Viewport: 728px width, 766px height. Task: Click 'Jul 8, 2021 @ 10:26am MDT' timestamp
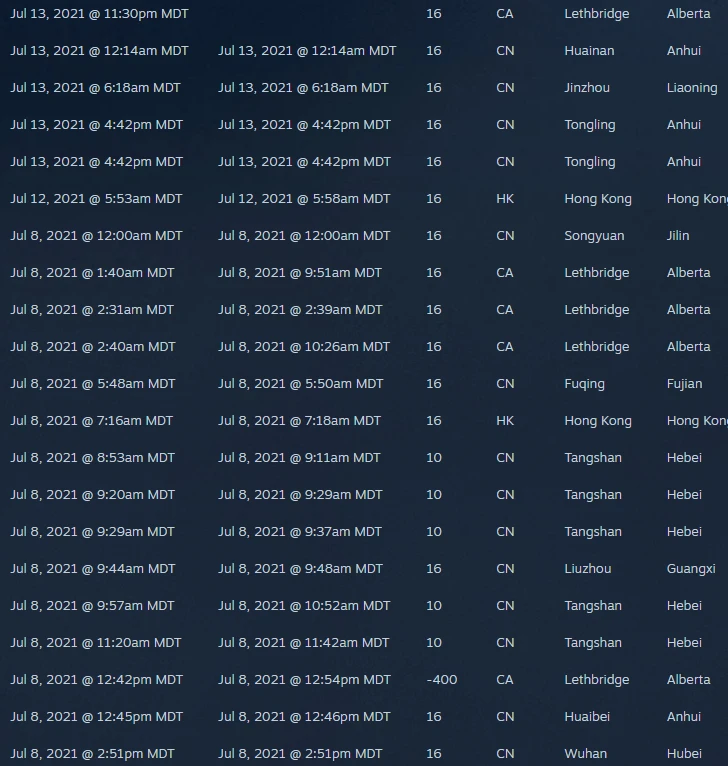pyautogui.click(x=304, y=347)
